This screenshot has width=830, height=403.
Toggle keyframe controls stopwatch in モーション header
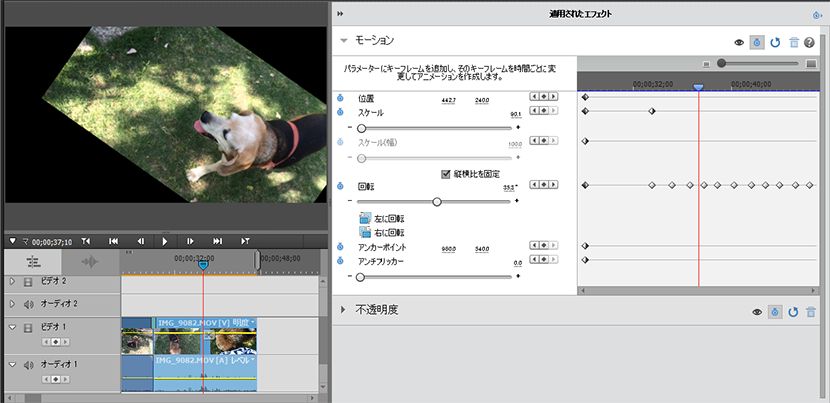coord(757,43)
